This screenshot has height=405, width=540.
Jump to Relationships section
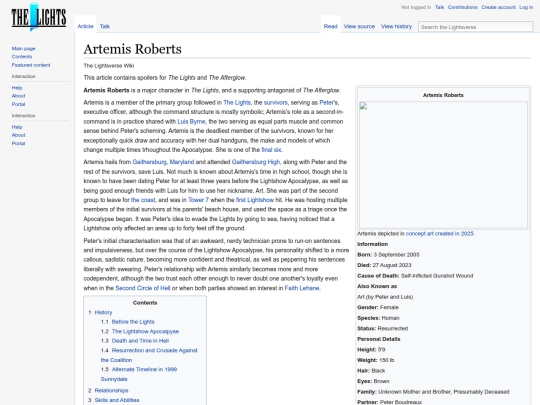[x=111, y=391]
